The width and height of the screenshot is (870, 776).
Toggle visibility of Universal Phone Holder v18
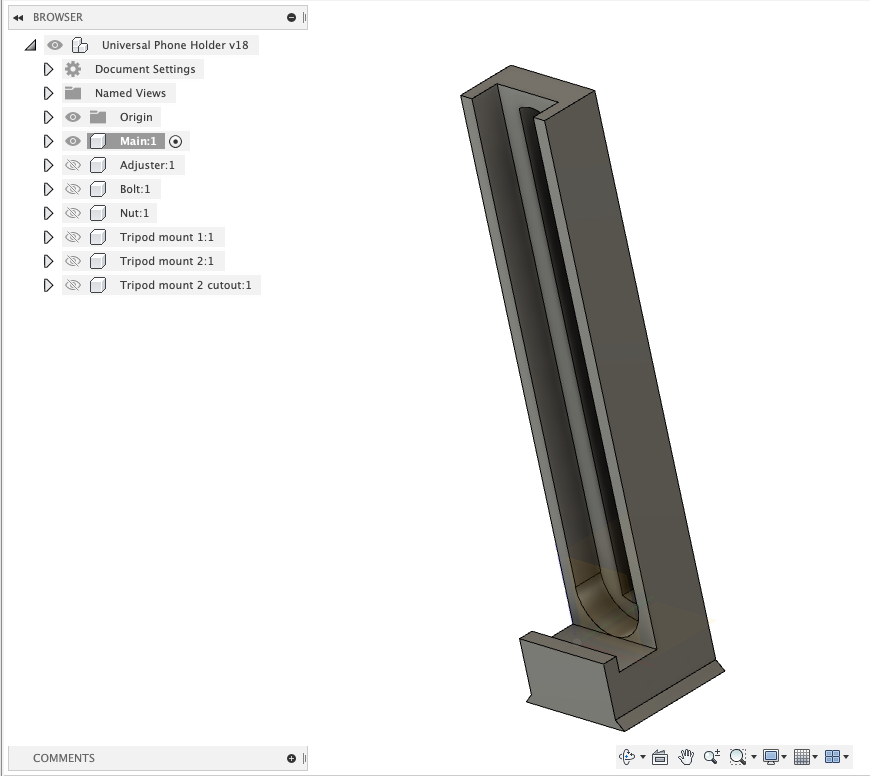click(54, 45)
